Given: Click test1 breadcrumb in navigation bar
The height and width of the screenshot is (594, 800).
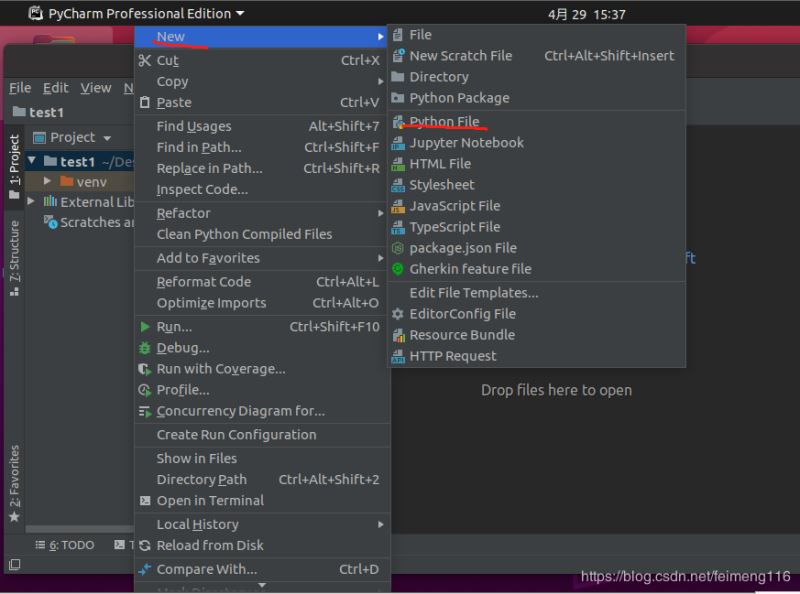Looking at the screenshot, I should (38, 112).
